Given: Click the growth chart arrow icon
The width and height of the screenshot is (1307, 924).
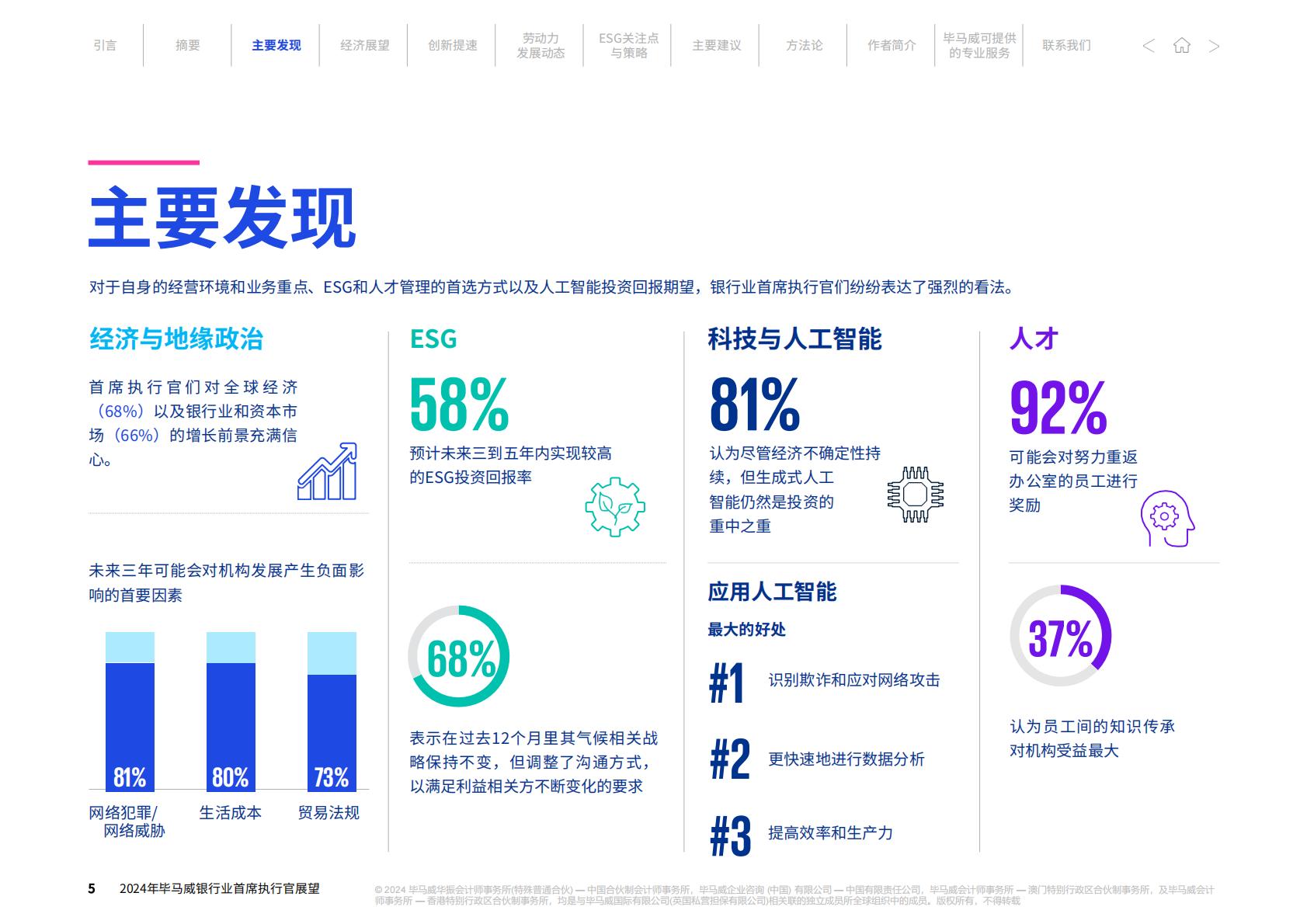Looking at the screenshot, I should coord(327,471).
